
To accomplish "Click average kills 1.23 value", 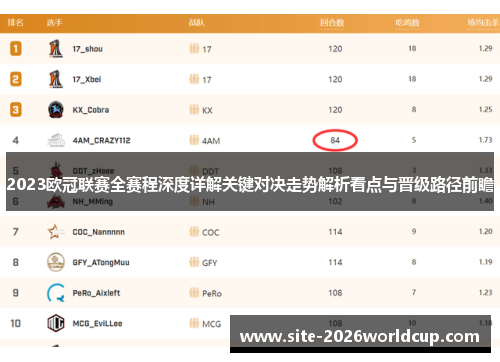I will click(x=486, y=292).
